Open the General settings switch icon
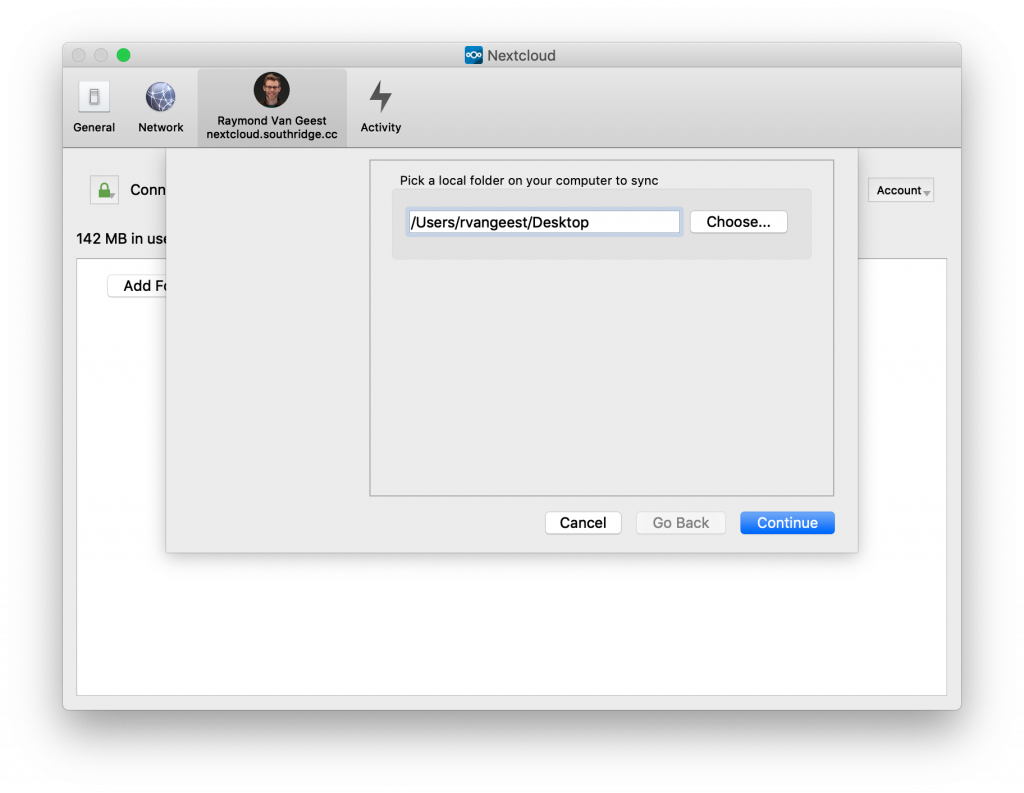The width and height of the screenshot is (1024, 793). (x=94, y=97)
